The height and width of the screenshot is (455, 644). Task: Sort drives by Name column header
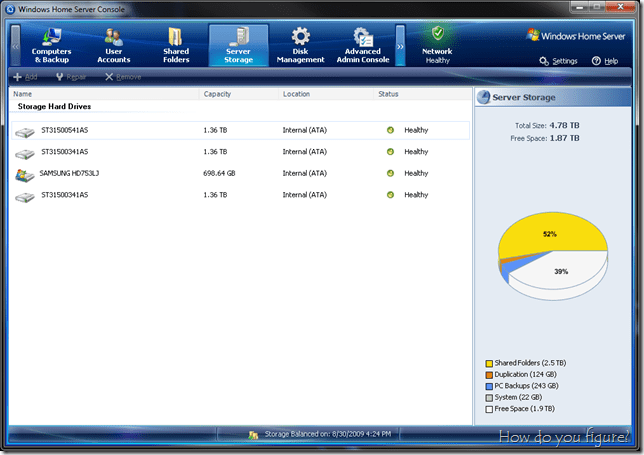pos(23,93)
